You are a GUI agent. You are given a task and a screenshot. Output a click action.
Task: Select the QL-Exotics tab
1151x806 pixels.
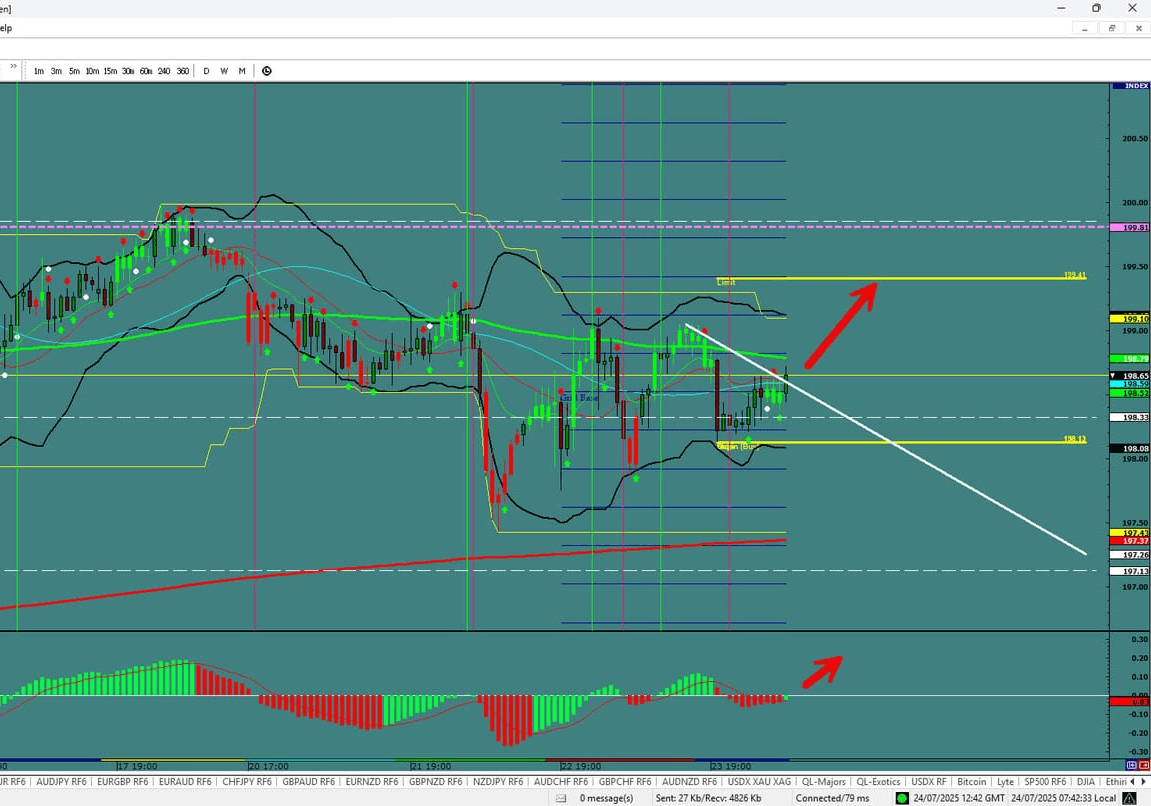pyautogui.click(x=878, y=782)
